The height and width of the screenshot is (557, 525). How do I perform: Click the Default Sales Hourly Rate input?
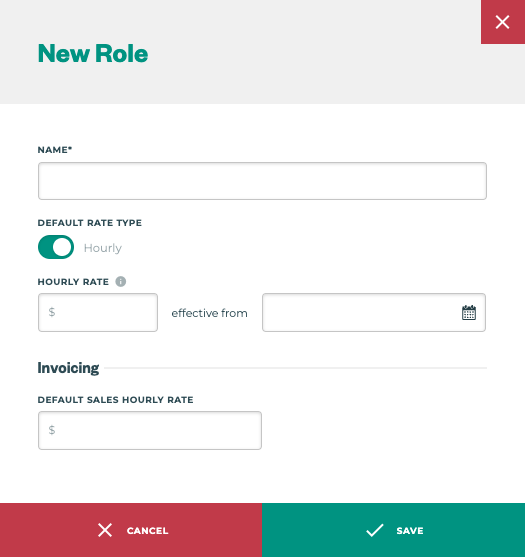(150, 431)
